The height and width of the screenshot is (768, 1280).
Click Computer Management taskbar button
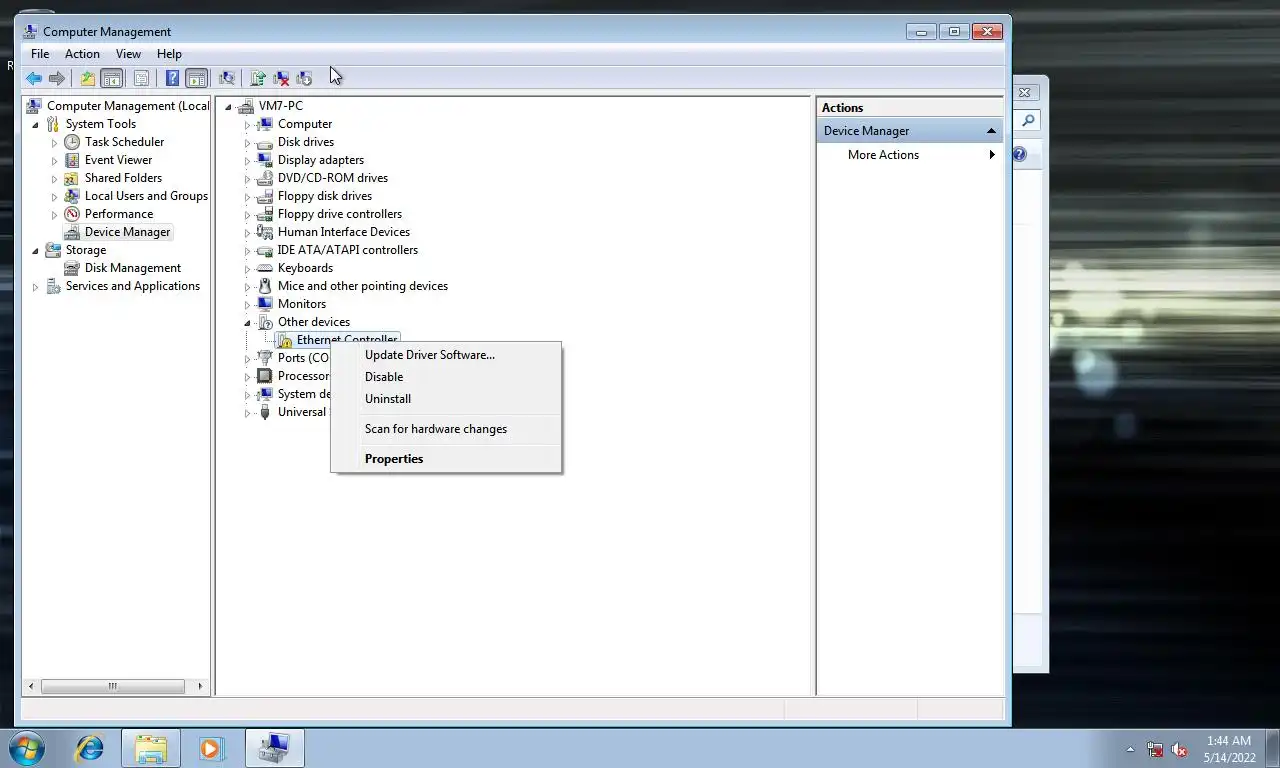(274, 748)
